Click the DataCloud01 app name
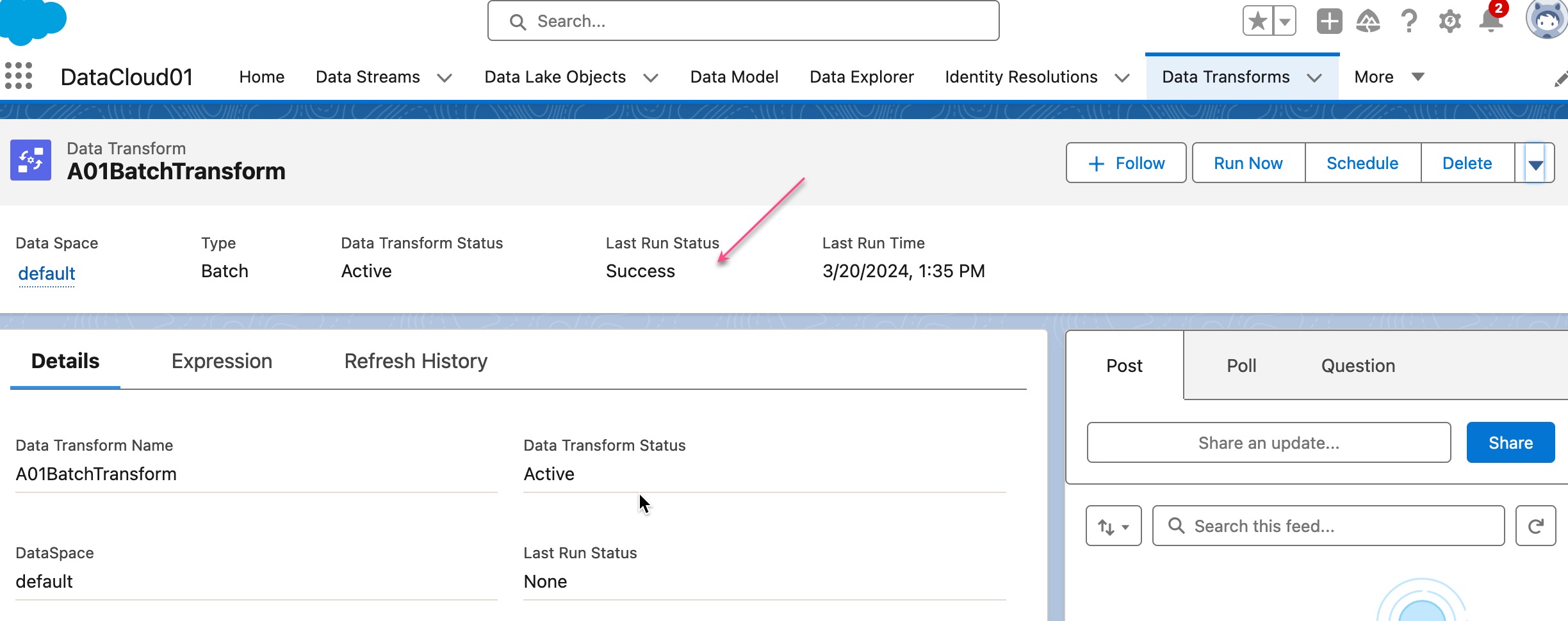1568x621 pixels. pyautogui.click(x=127, y=77)
